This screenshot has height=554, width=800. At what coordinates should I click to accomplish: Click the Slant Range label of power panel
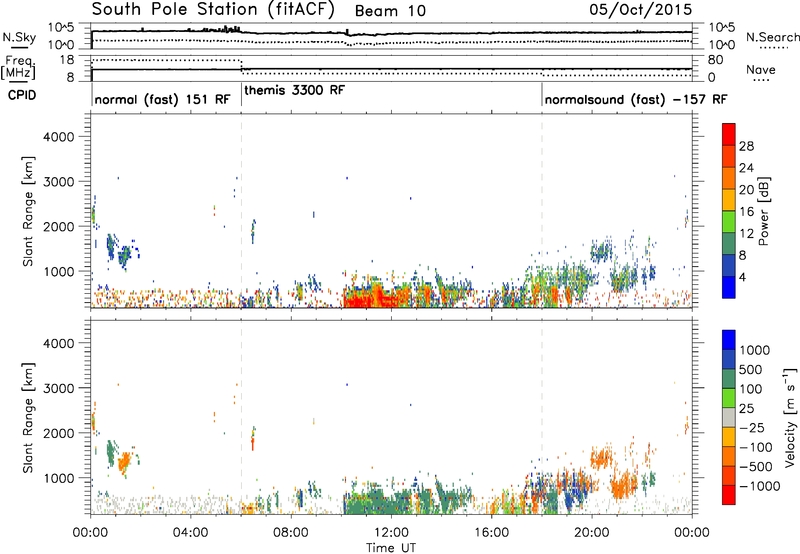coord(28,211)
